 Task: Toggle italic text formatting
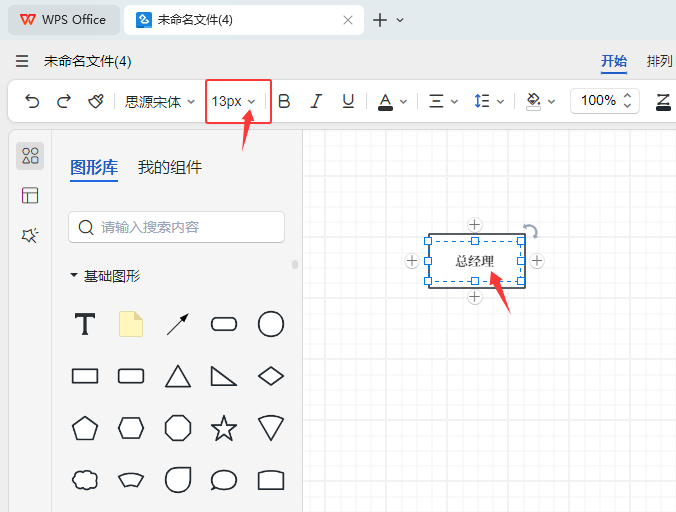click(316, 101)
